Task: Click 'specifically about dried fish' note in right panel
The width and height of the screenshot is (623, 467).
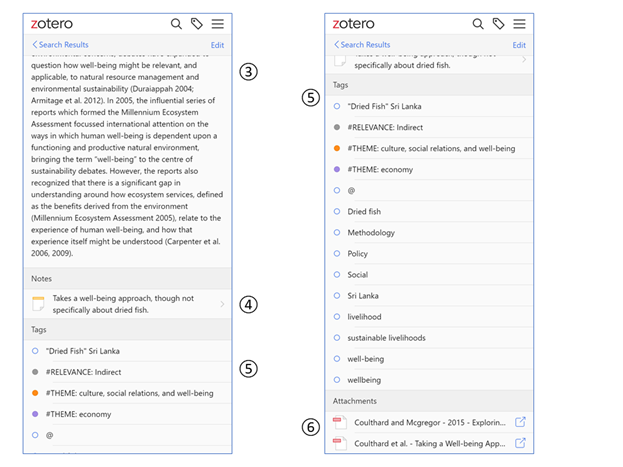Action: click(402, 65)
